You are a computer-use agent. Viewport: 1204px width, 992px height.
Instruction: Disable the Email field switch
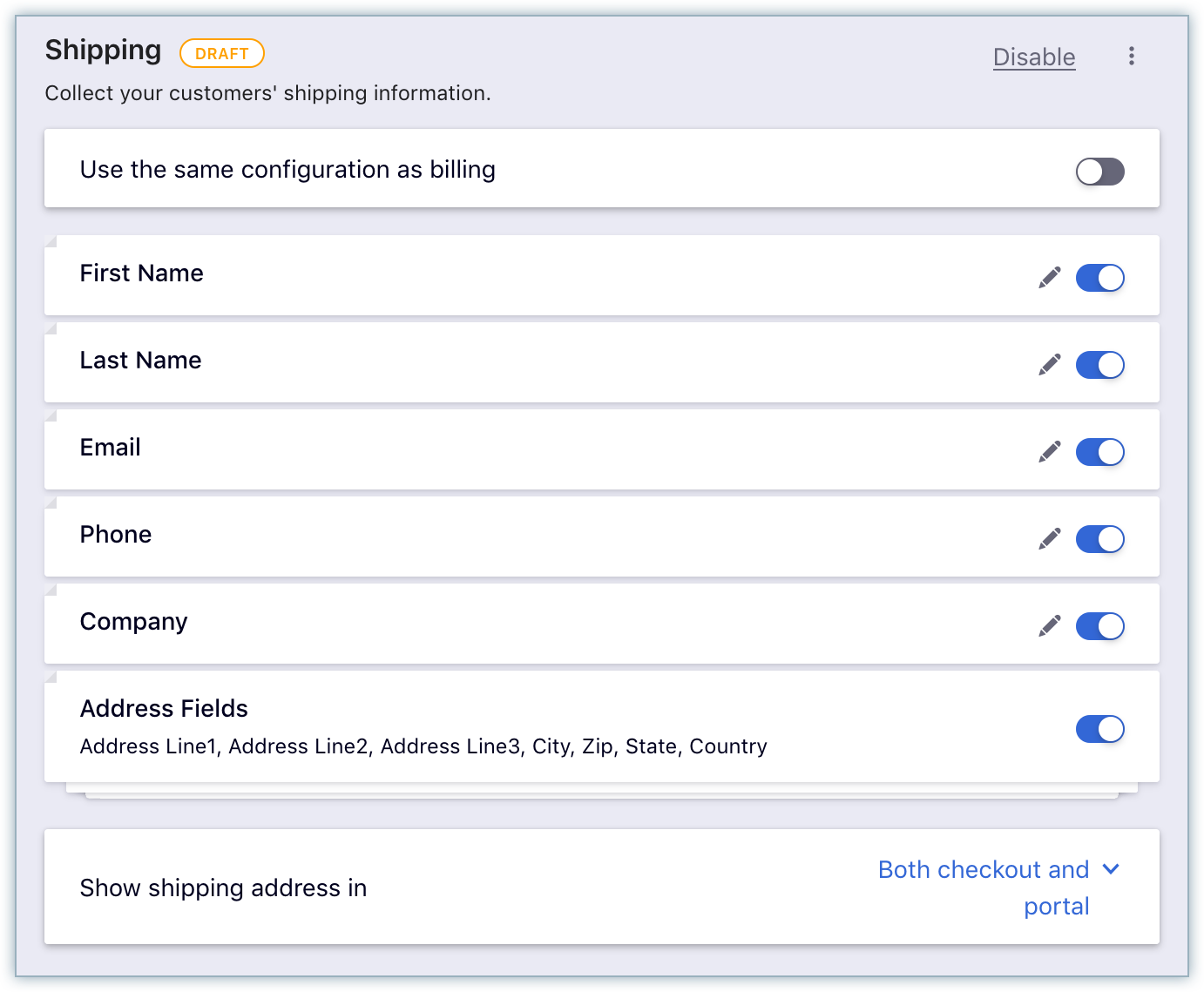point(1099,452)
